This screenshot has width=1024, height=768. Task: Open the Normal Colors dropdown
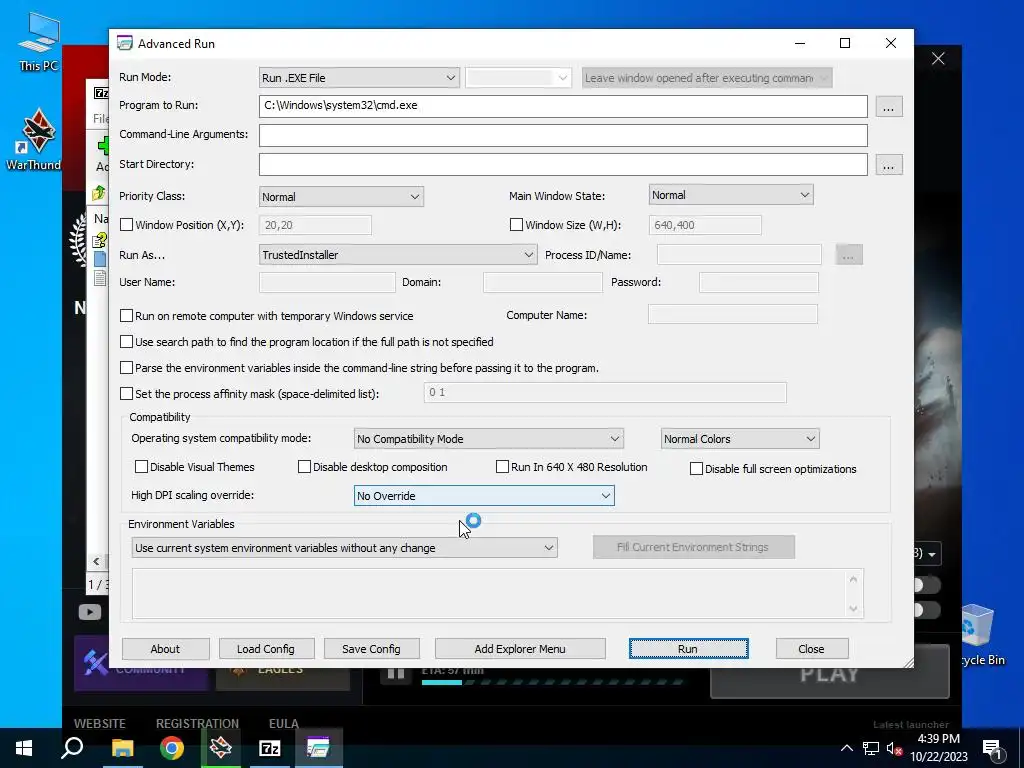point(740,439)
